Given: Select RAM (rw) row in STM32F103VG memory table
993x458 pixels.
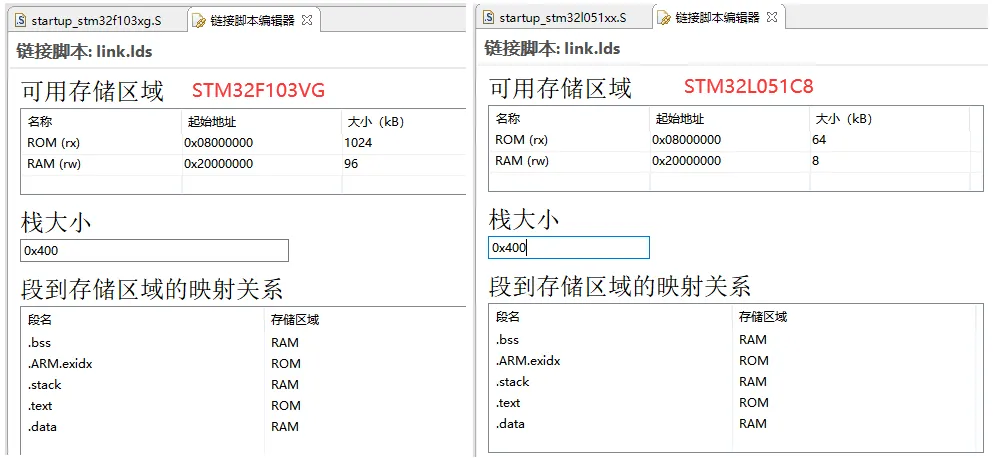Looking at the screenshot, I should (x=244, y=164).
